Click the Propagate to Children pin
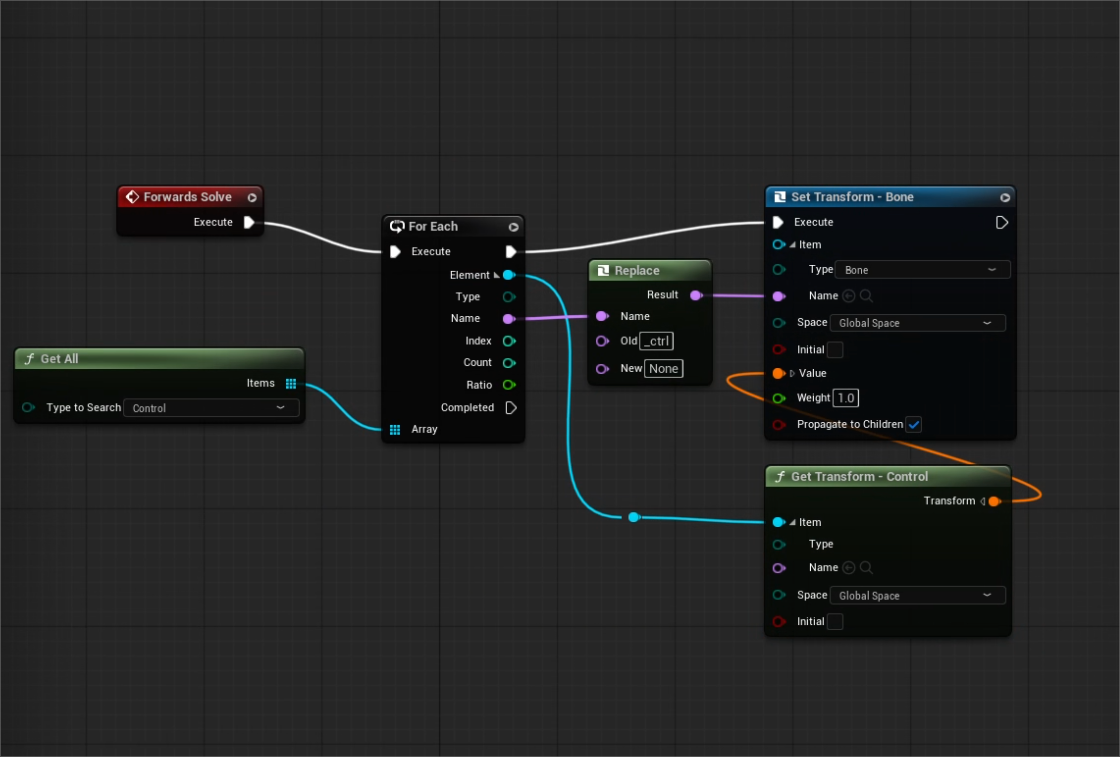Image resolution: width=1120 pixels, height=757 pixels. point(779,424)
